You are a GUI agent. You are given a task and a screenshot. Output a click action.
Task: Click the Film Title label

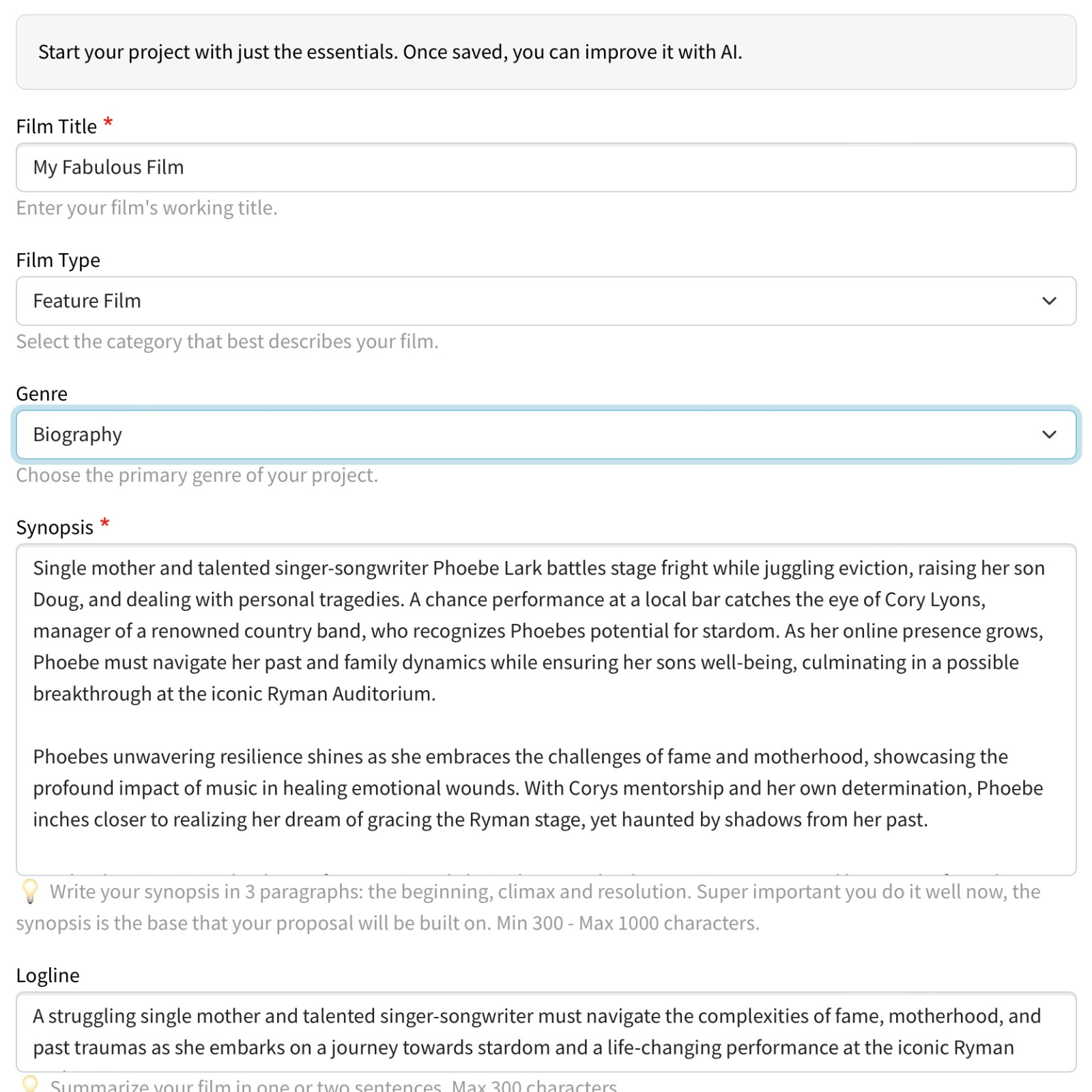(57, 127)
